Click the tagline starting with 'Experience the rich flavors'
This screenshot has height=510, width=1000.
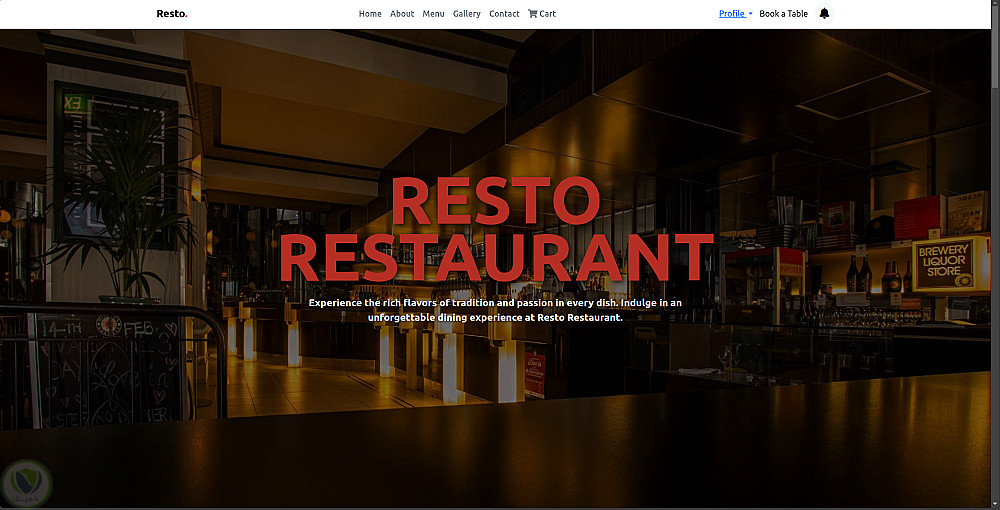click(x=496, y=310)
